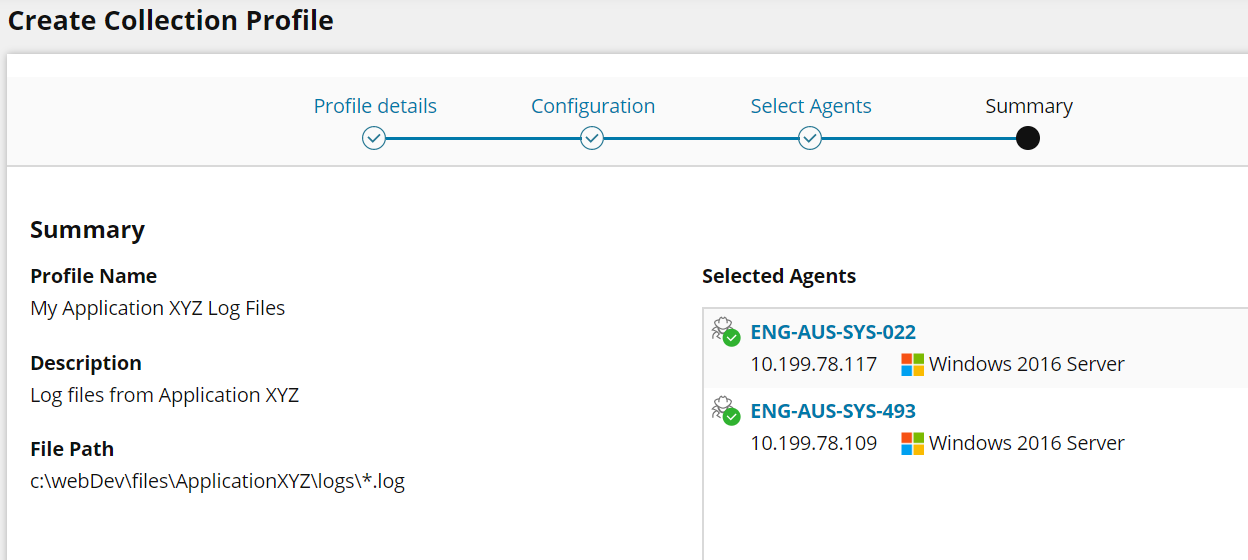Click IP address 10.199.78.109

click(x=814, y=444)
